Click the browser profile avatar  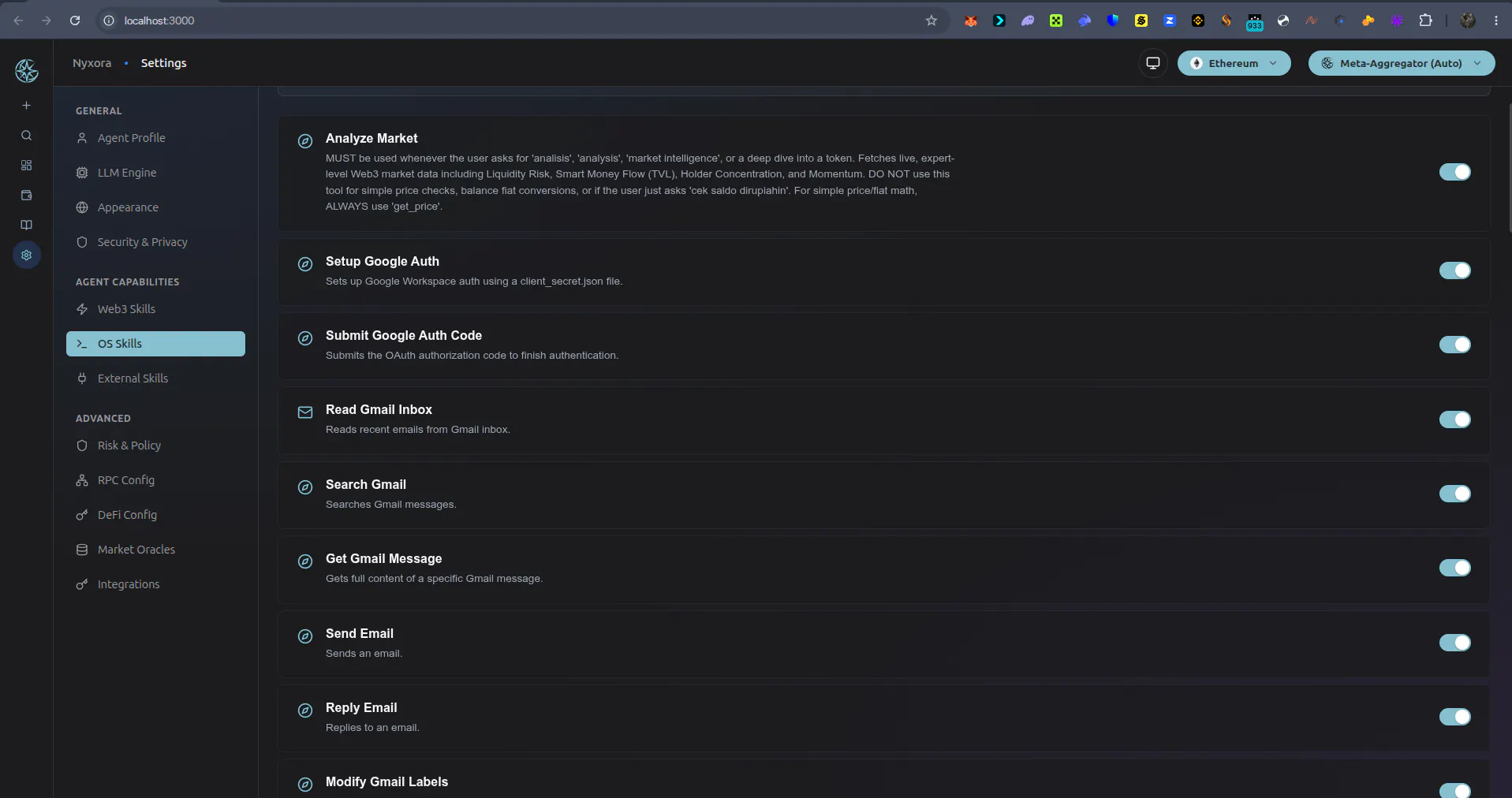click(1468, 21)
